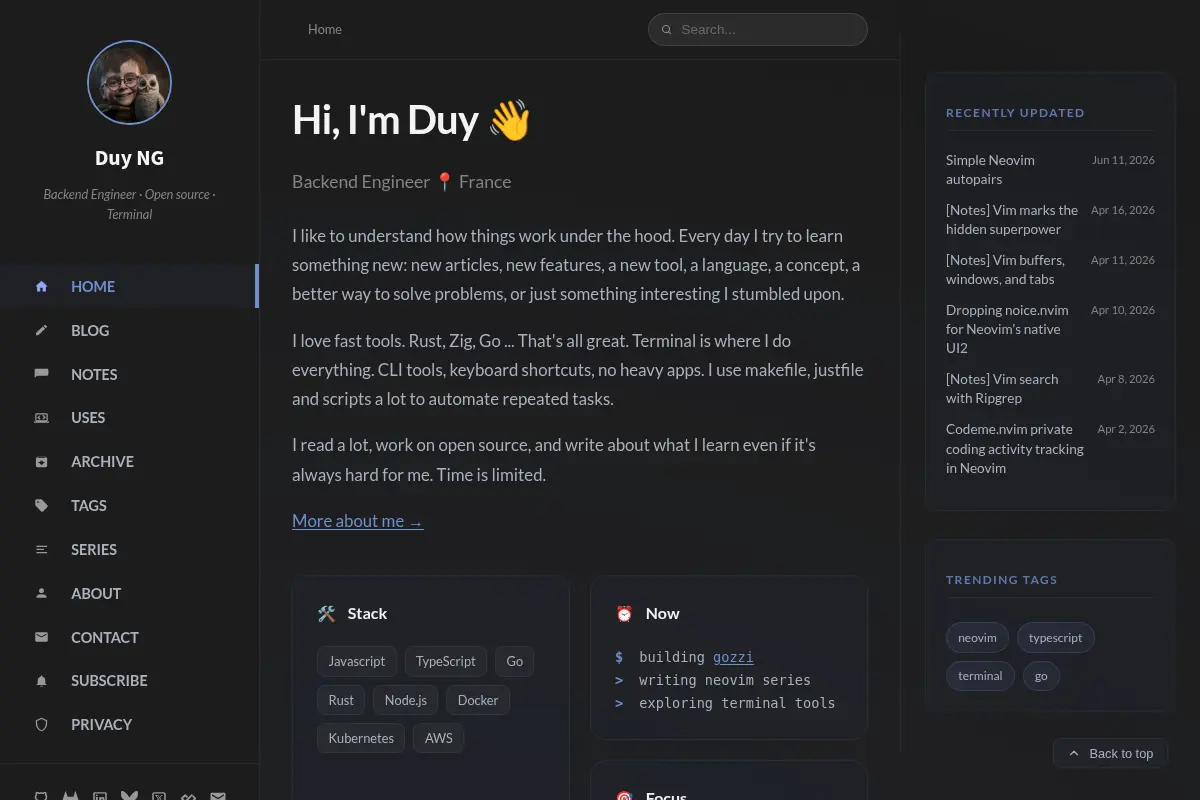Open the GitHub icon in sidebar footer

coord(41,796)
